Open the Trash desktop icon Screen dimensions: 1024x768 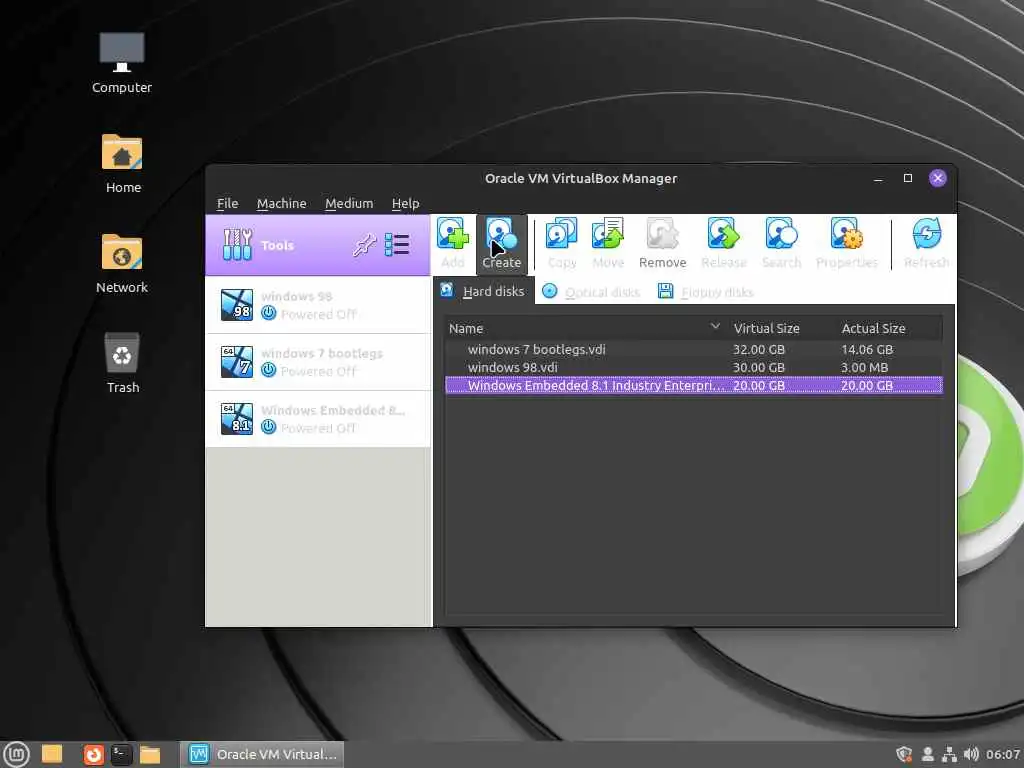pyautogui.click(x=122, y=363)
